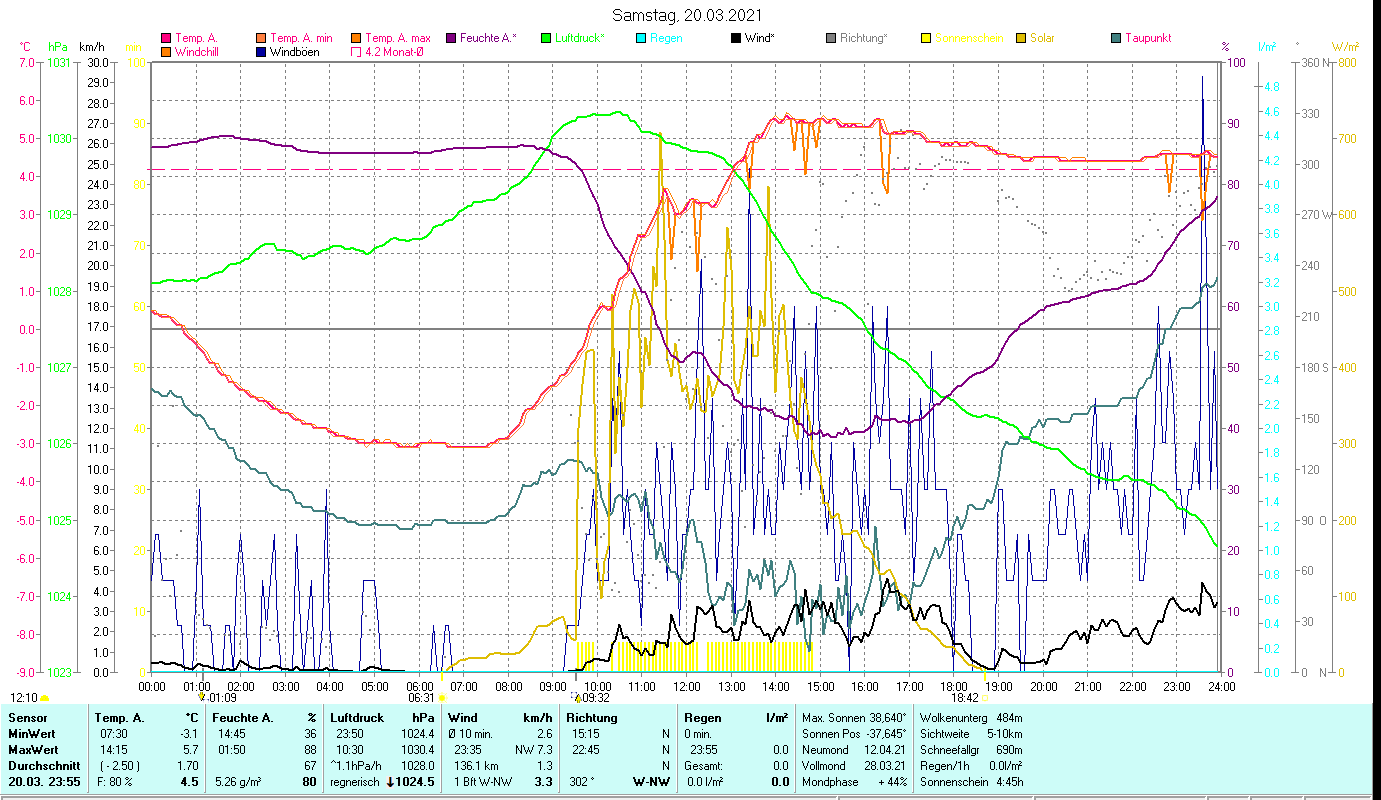
Task: Click the 'Richtung*' legend label
Action: [864, 39]
